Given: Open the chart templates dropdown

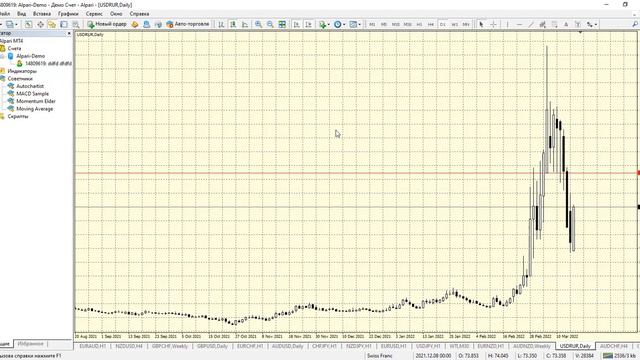Looking at the screenshot, I should tap(355, 24).
